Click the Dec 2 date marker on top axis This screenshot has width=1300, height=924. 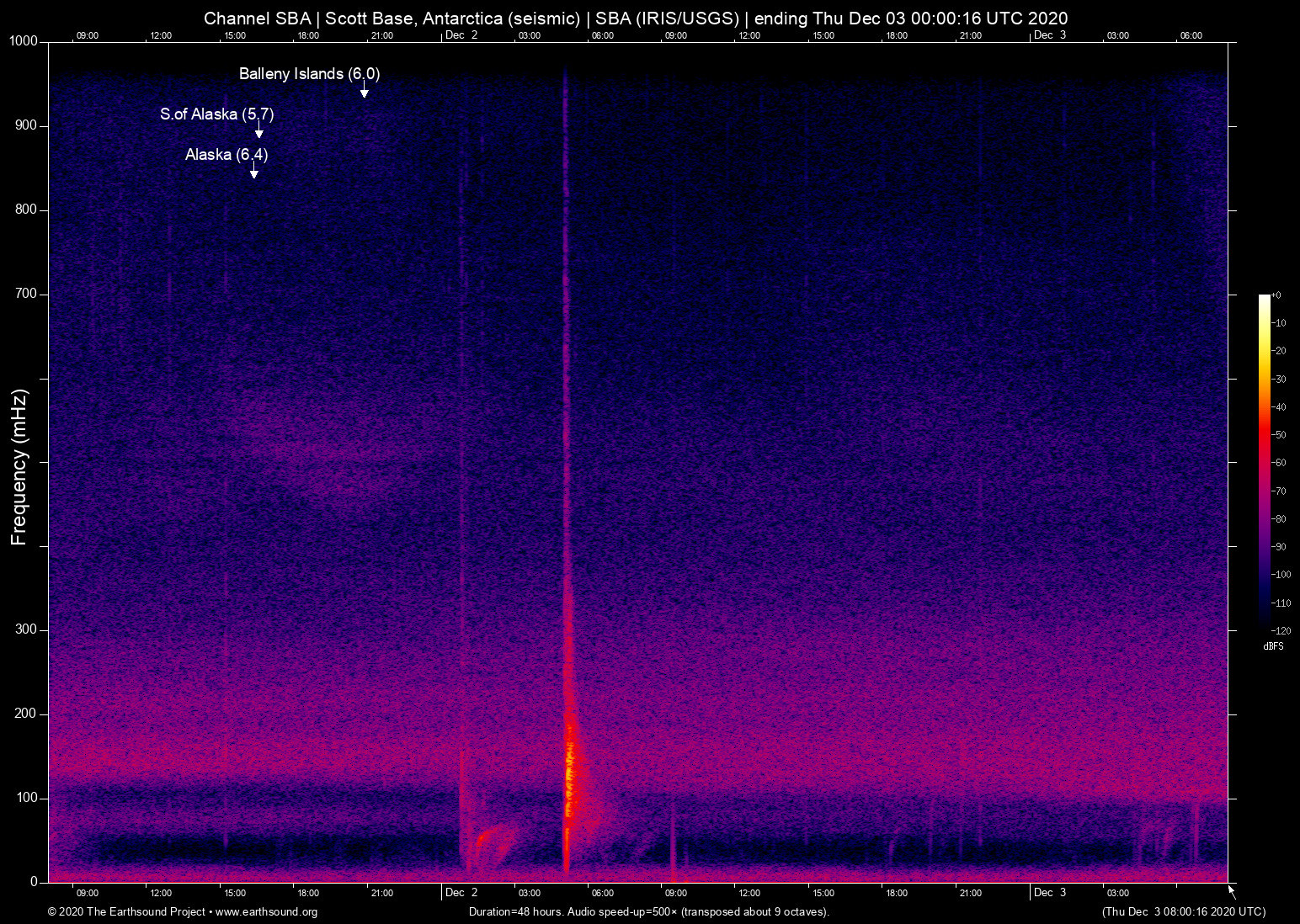point(461,35)
